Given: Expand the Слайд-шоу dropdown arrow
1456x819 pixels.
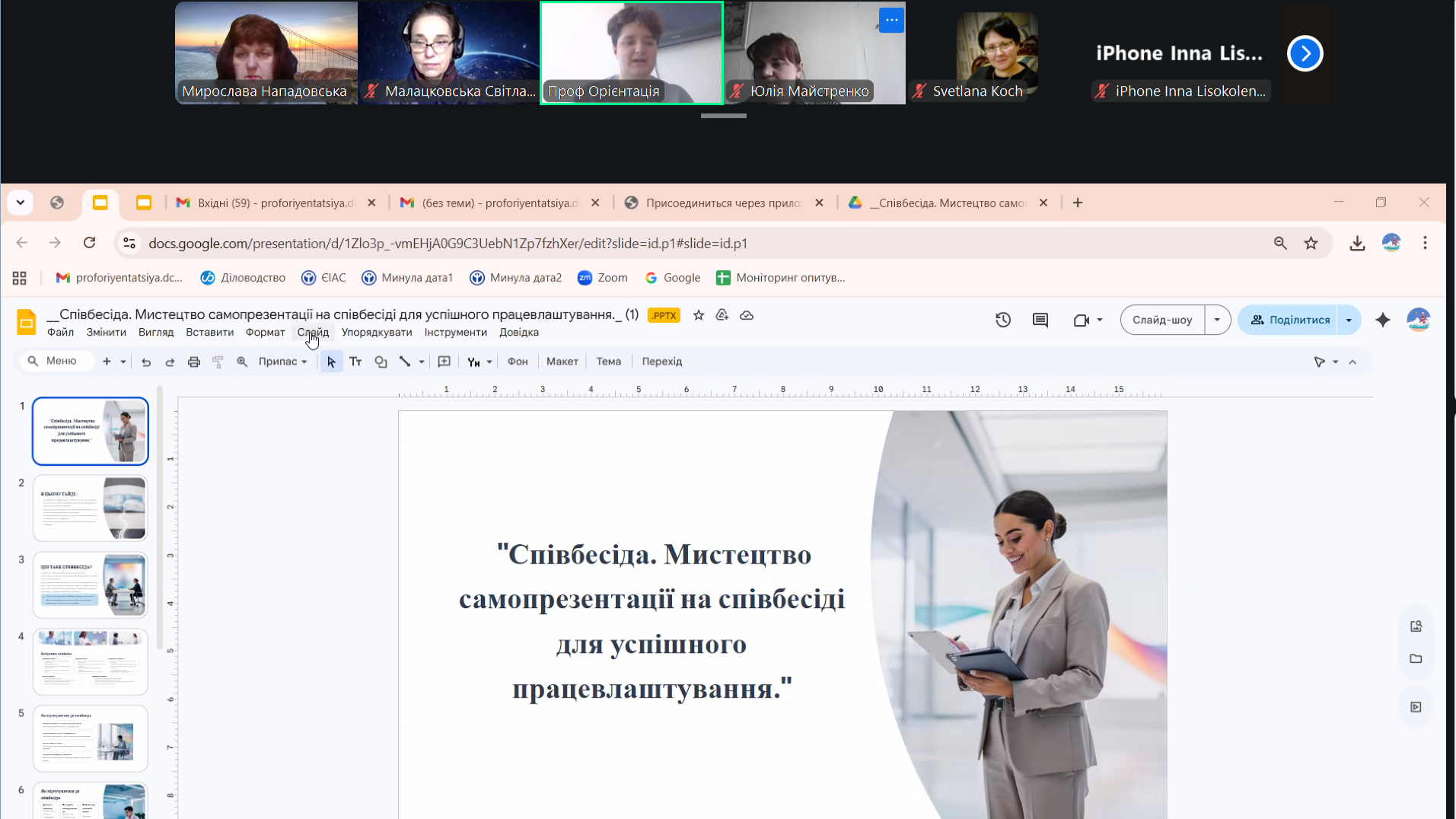Looking at the screenshot, I should [x=1217, y=320].
